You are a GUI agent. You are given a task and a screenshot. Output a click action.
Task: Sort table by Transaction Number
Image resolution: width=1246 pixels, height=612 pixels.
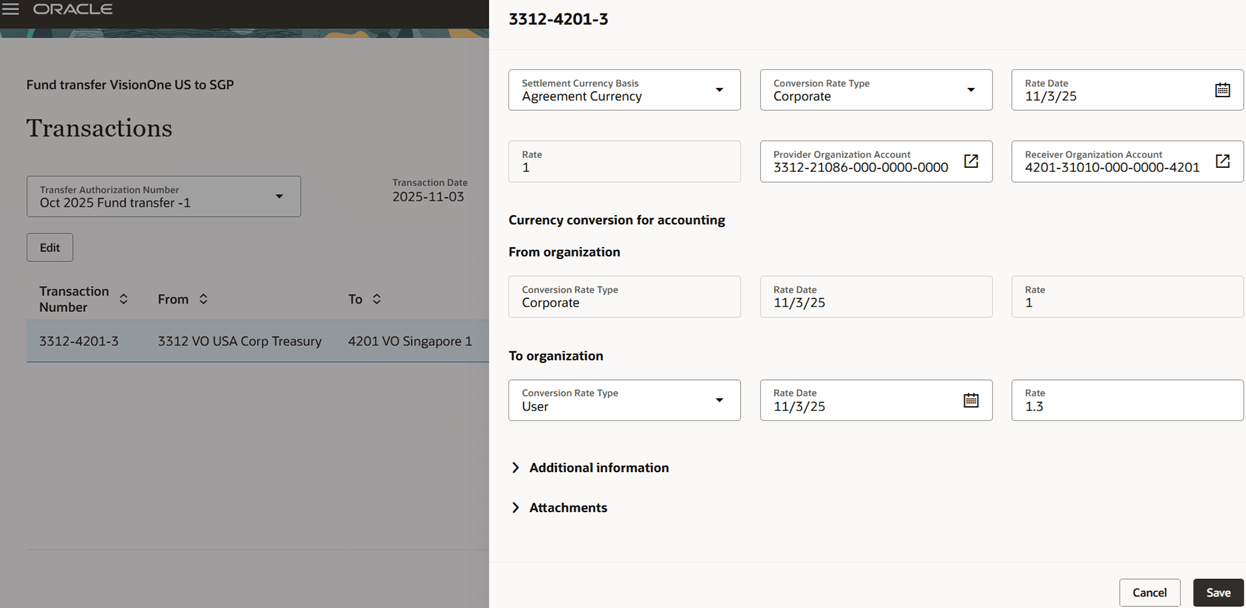(x=122, y=299)
